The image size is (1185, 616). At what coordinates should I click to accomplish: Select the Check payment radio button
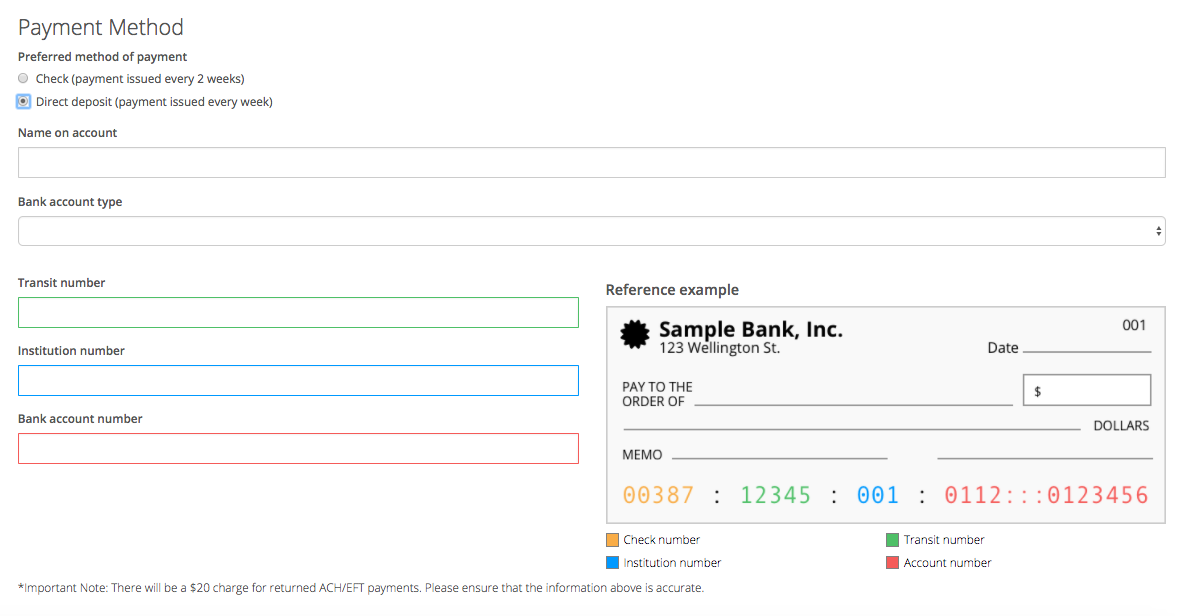click(23, 79)
